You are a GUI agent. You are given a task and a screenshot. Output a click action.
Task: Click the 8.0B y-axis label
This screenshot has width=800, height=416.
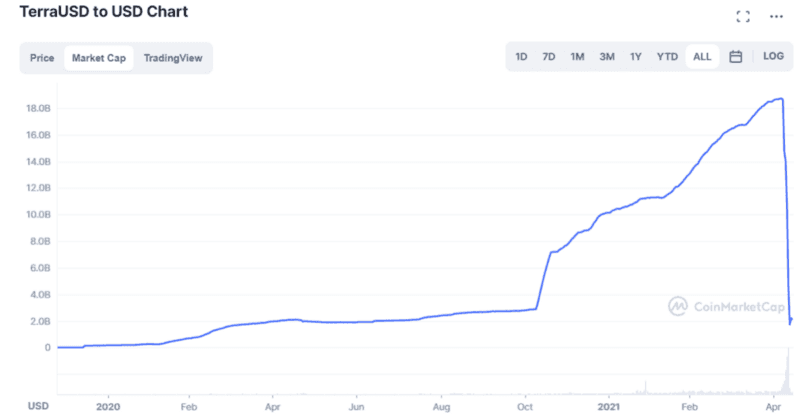point(40,241)
